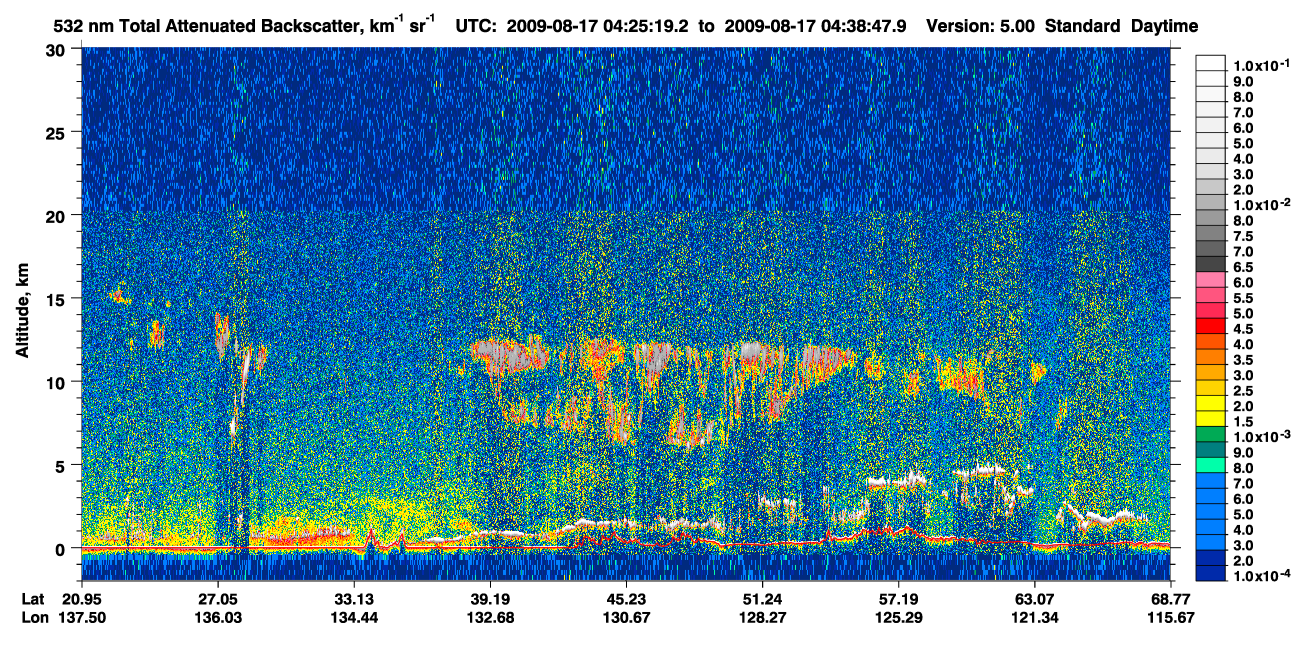Click the "Daytime" label in header

pyautogui.click(x=1164, y=26)
